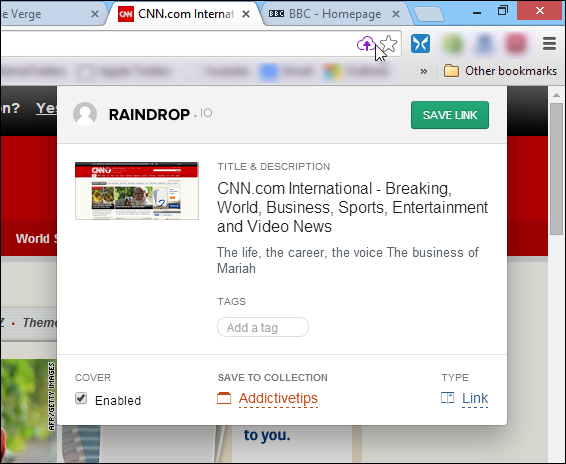
Task: Restore down the browser window
Action: click(502, 11)
